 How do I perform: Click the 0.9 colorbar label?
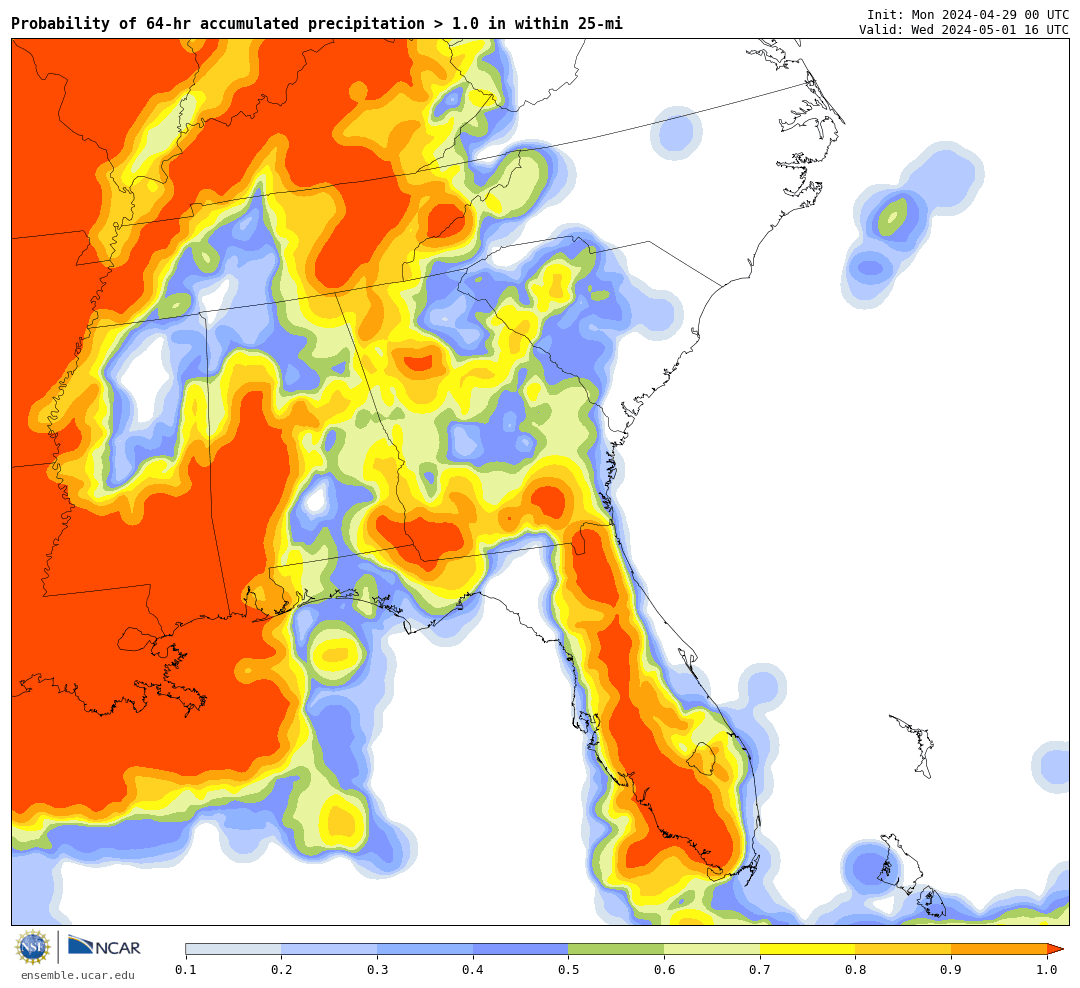click(952, 970)
